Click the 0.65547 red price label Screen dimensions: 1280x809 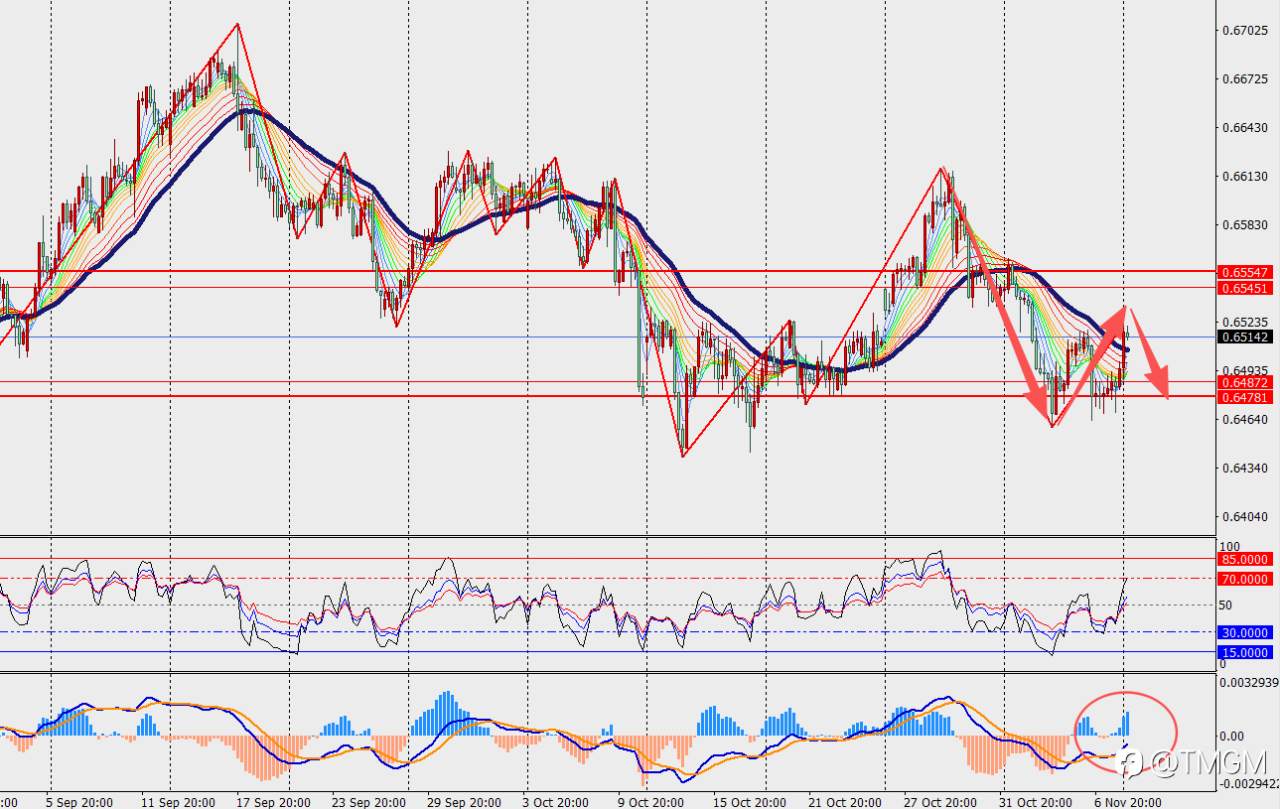tap(1245, 272)
